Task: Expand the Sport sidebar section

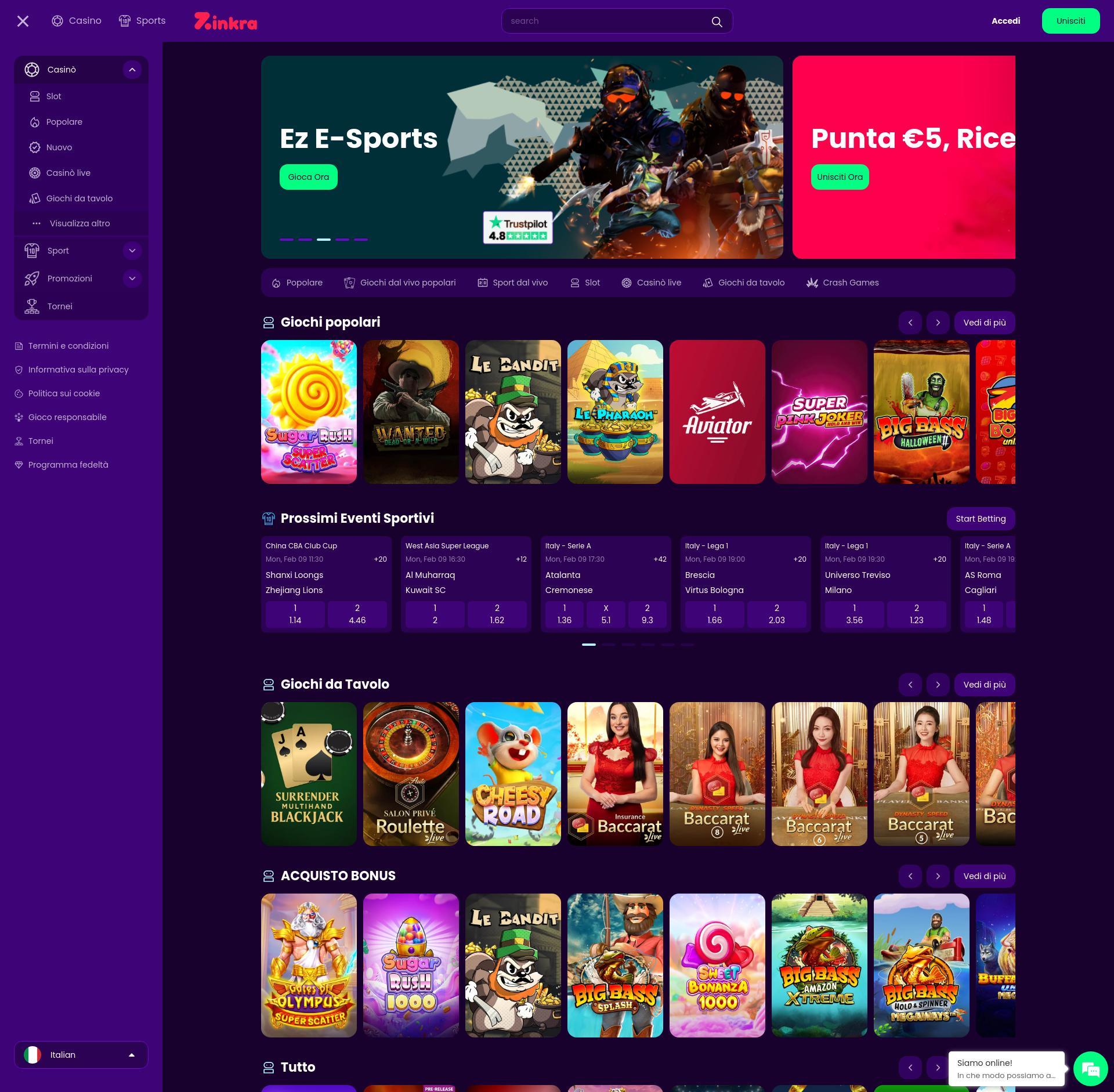Action: pos(132,251)
